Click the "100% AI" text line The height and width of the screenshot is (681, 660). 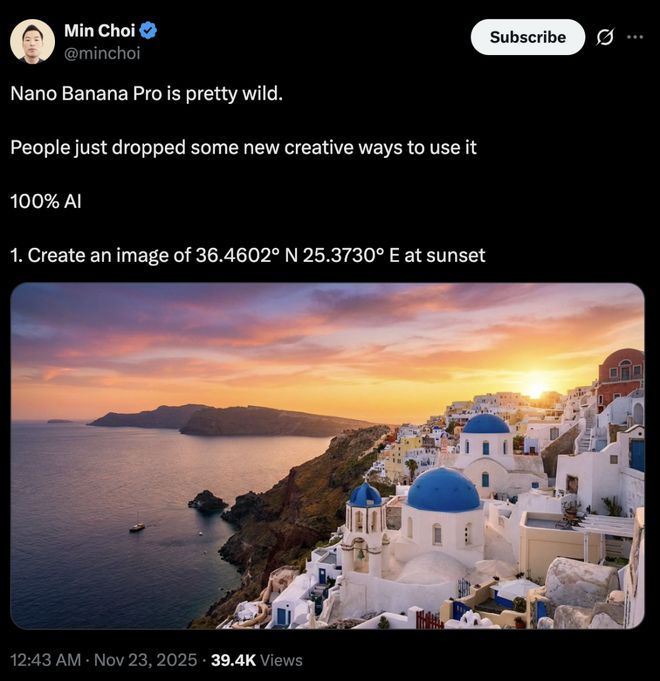(x=46, y=201)
